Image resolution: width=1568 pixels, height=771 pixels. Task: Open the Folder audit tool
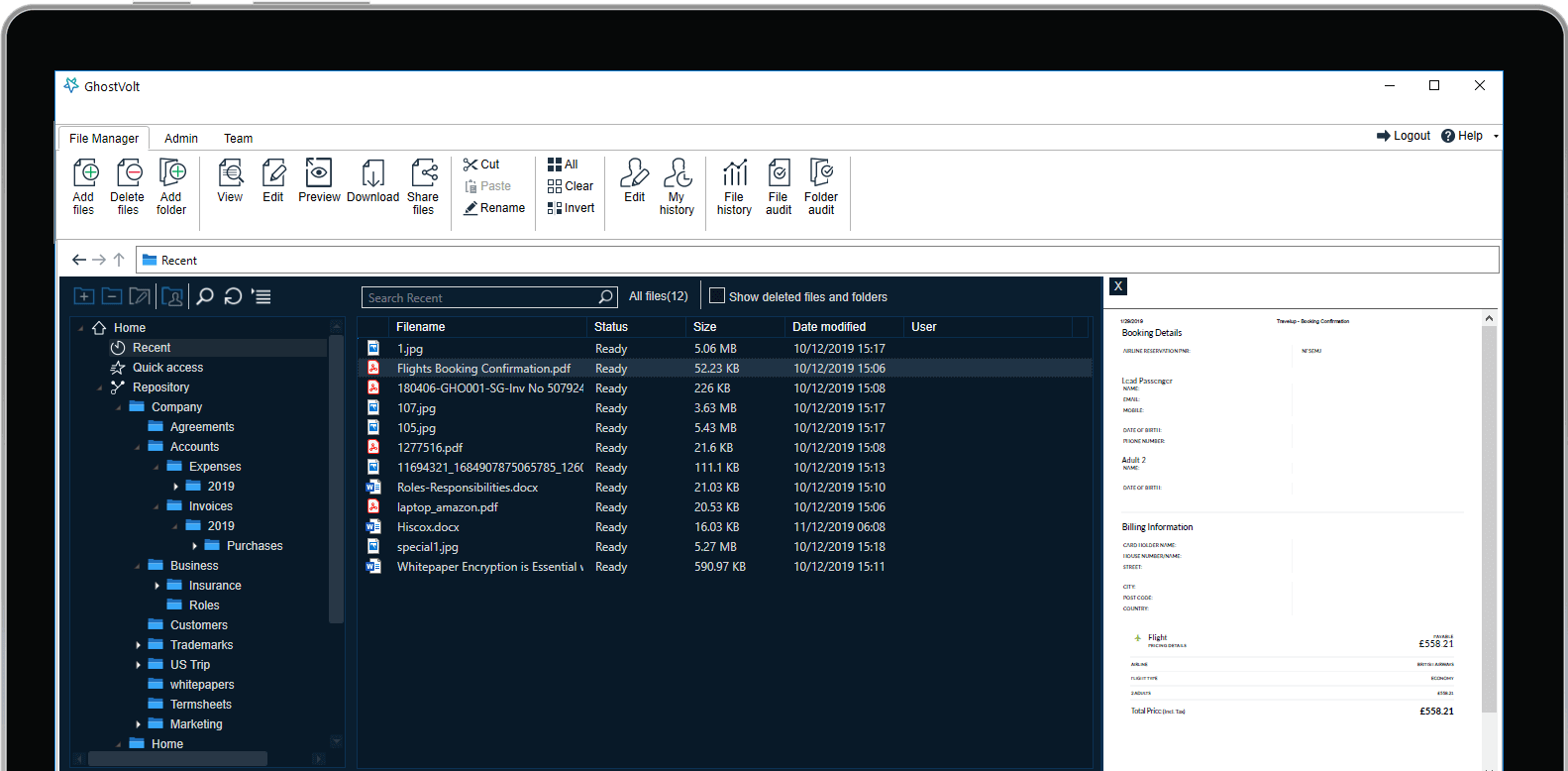821,174
